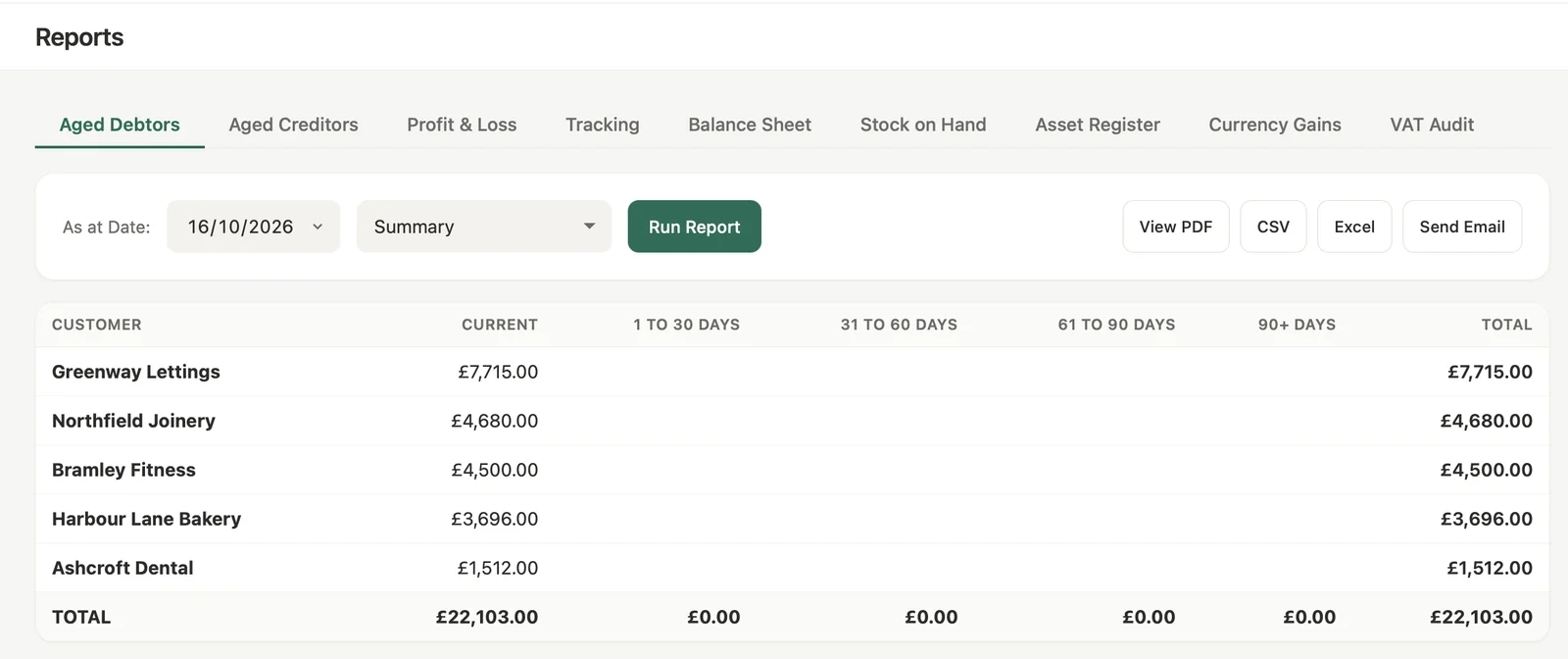Switch to the Asset Register tab
Viewport: 1568px width, 659px height.
tap(1098, 125)
